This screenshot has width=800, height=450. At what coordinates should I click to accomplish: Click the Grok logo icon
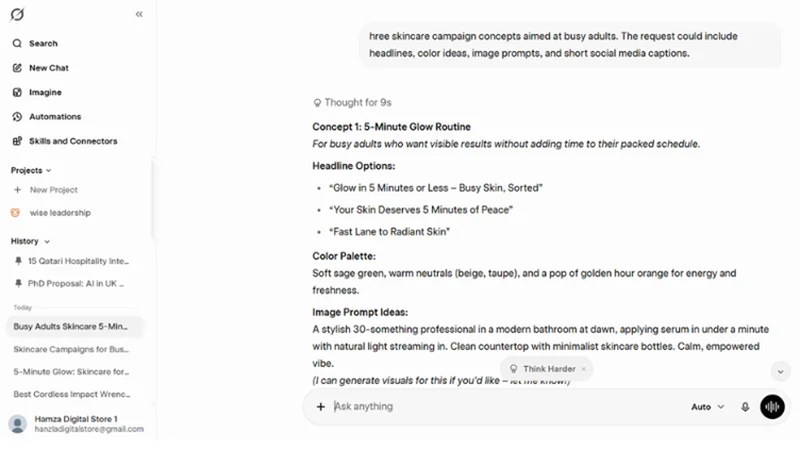click(17, 14)
